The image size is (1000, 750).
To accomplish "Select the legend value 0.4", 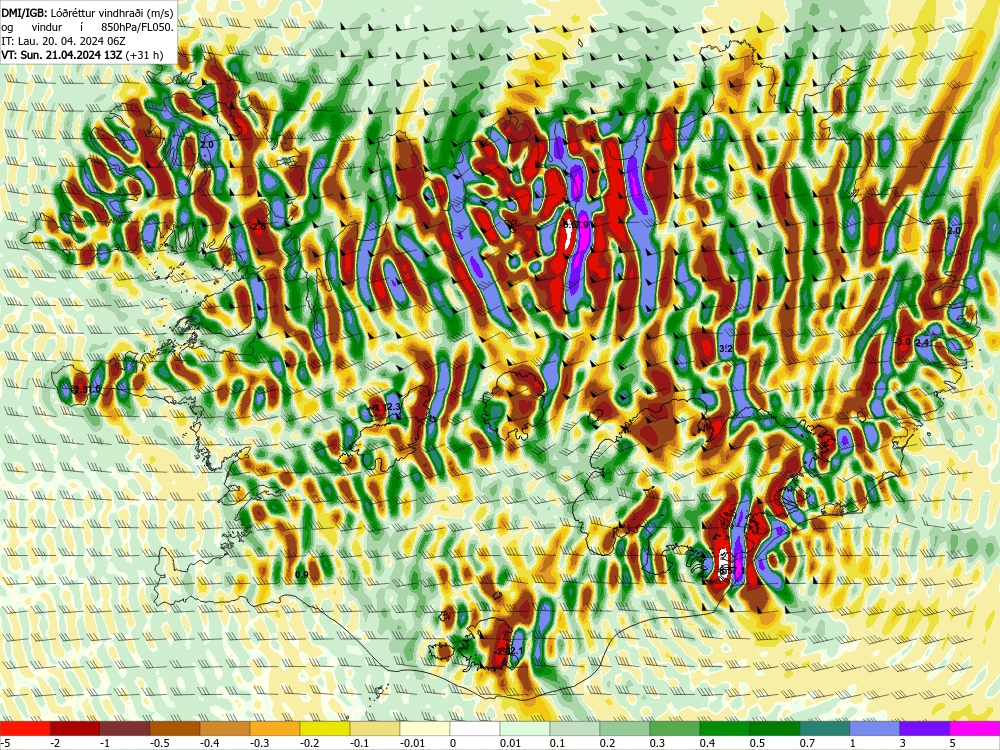I will pos(708,743).
